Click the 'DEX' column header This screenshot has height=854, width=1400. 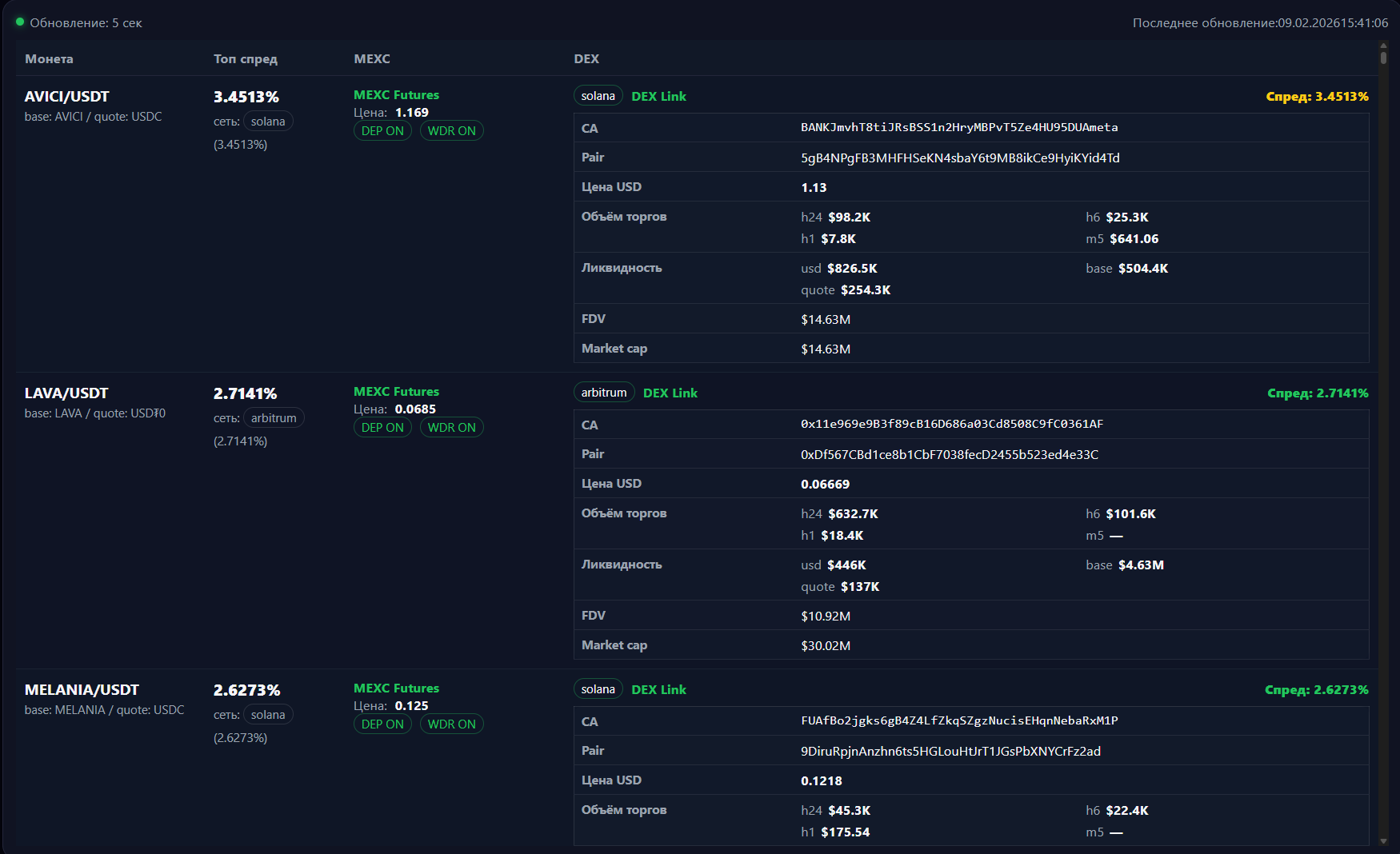click(x=586, y=59)
